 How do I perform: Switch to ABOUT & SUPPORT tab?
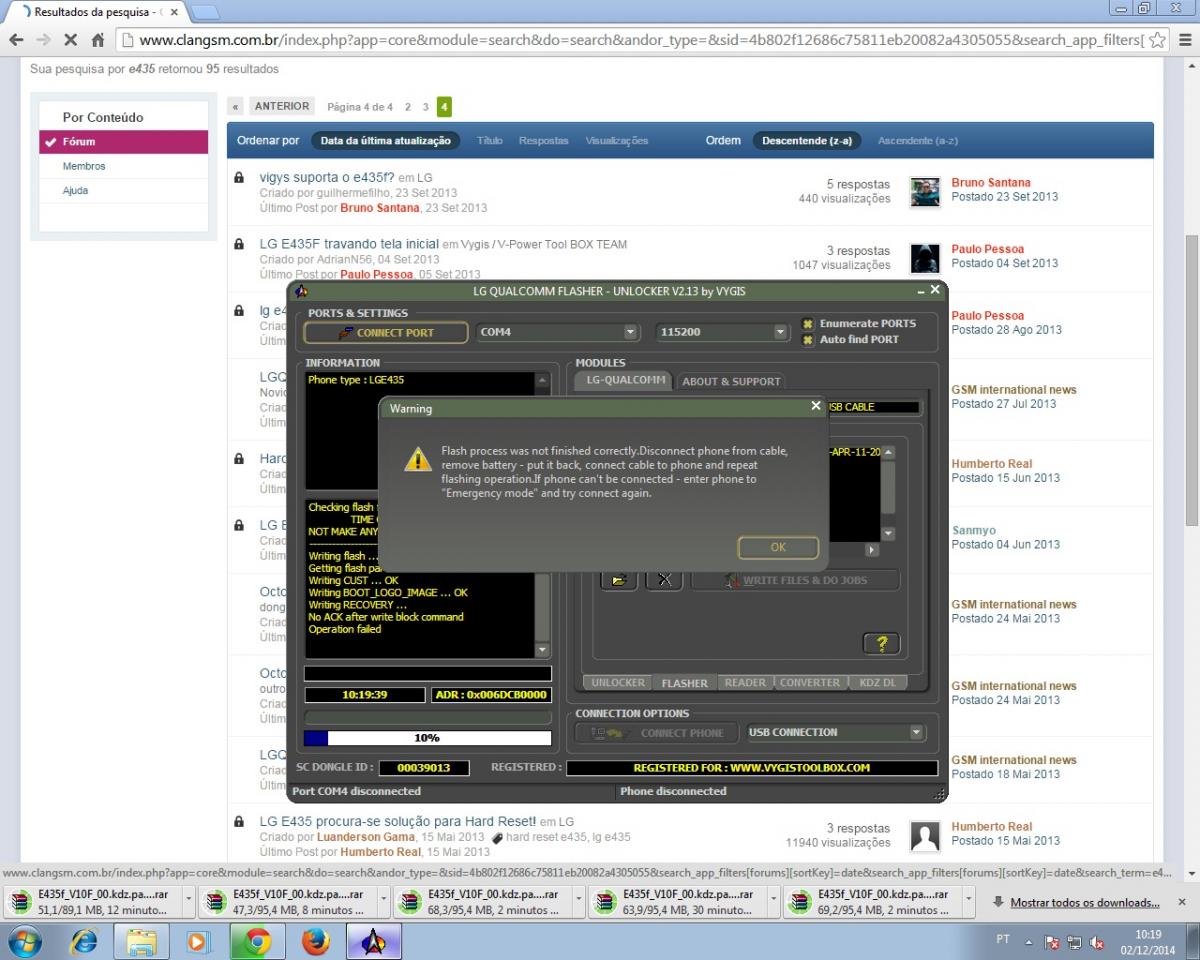point(730,381)
